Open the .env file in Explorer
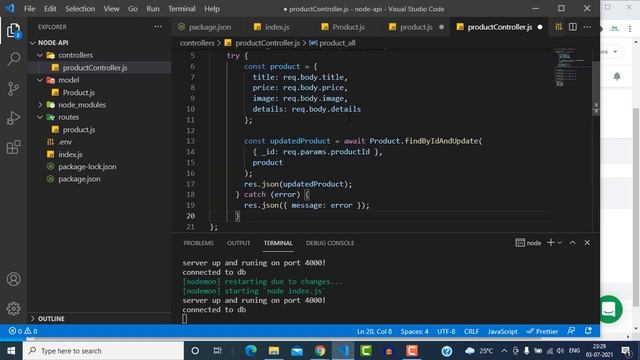This screenshot has height=360, width=640. pos(65,142)
